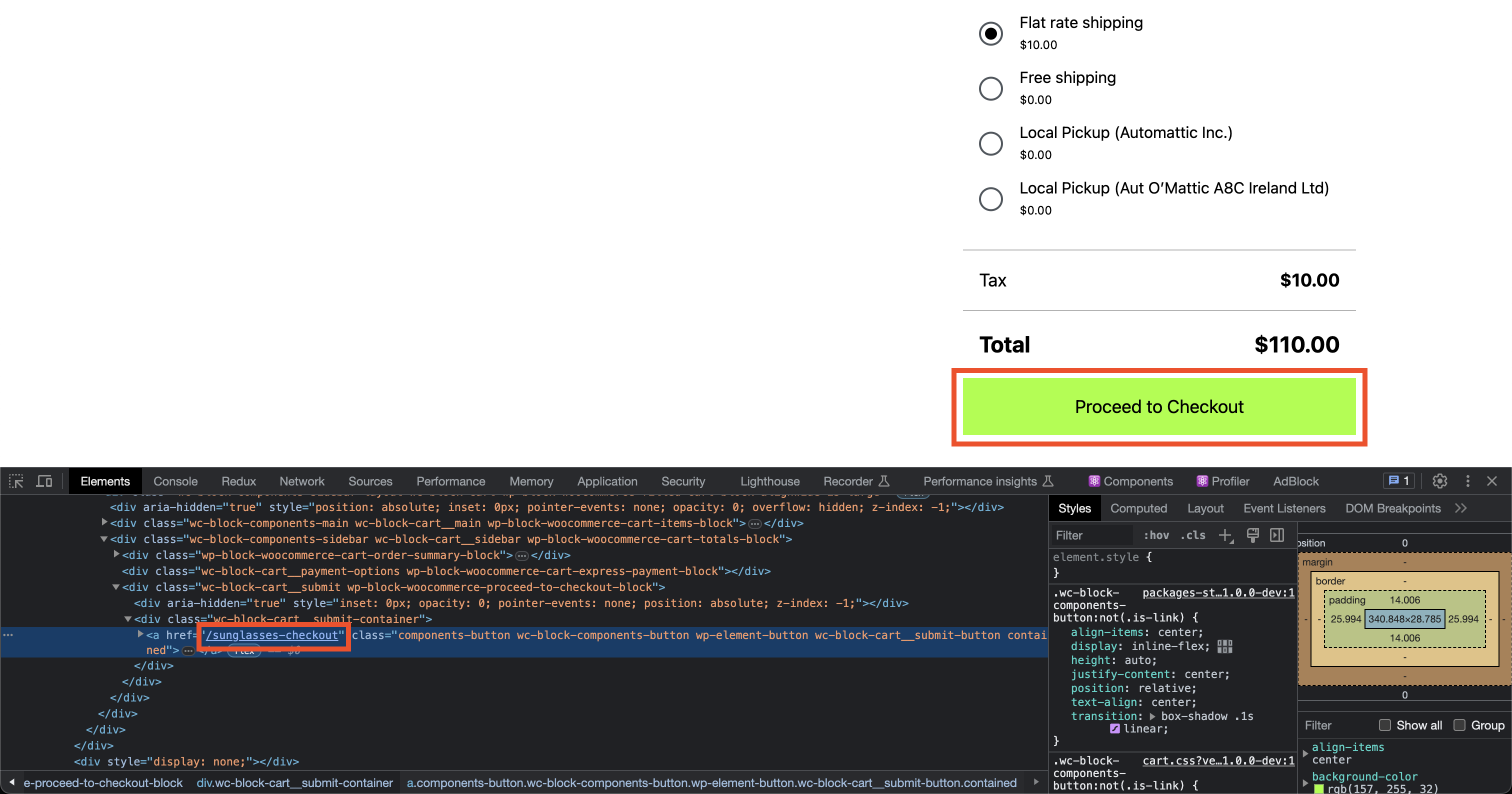The image size is (1512, 794).
Task: Open element state toggles with :hov icon
Action: (x=1155, y=535)
